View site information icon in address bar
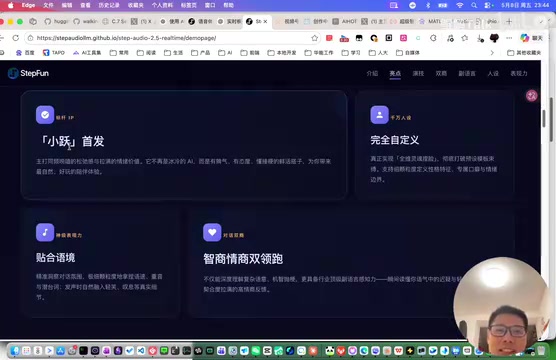 point(31,38)
